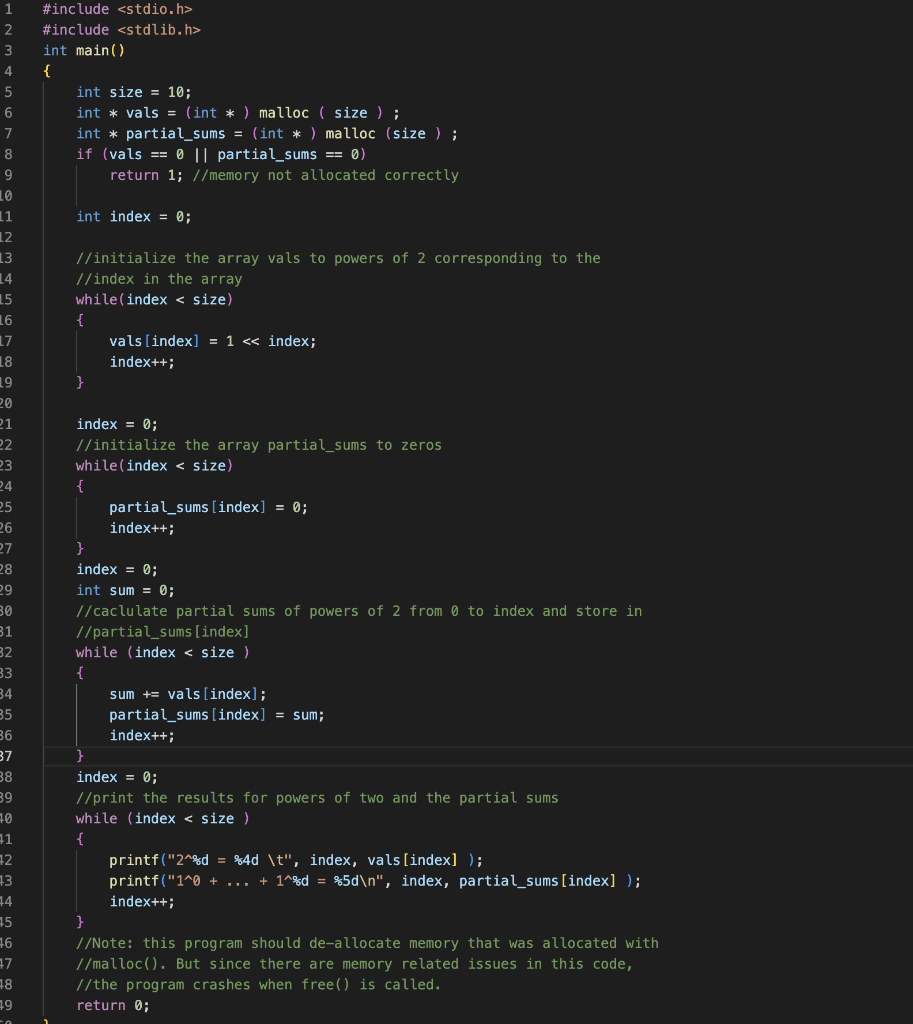Click line number 49 near the bottom

click(x=8, y=1005)
